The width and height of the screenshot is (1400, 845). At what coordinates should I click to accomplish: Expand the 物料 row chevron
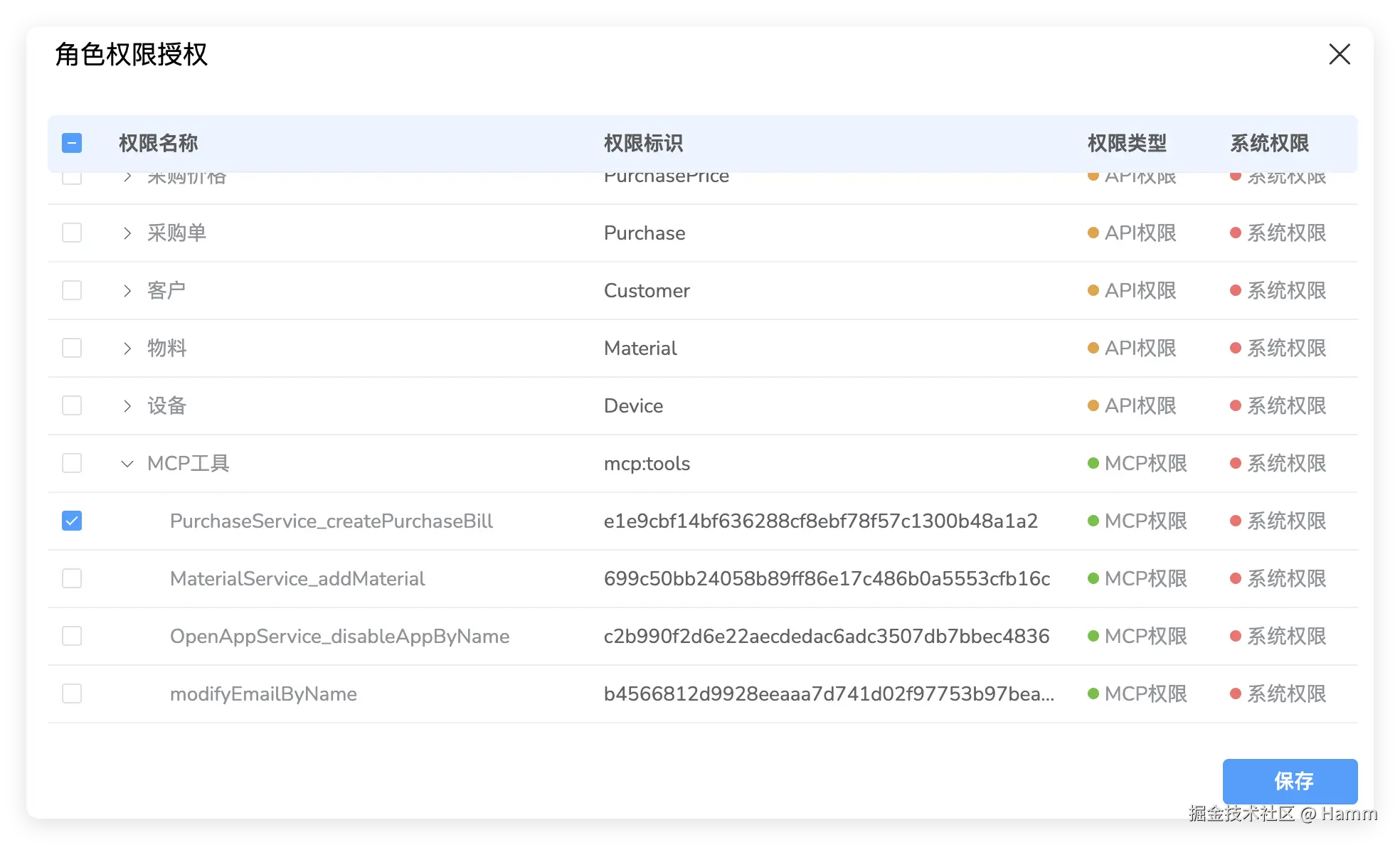[x=127, y=349]
